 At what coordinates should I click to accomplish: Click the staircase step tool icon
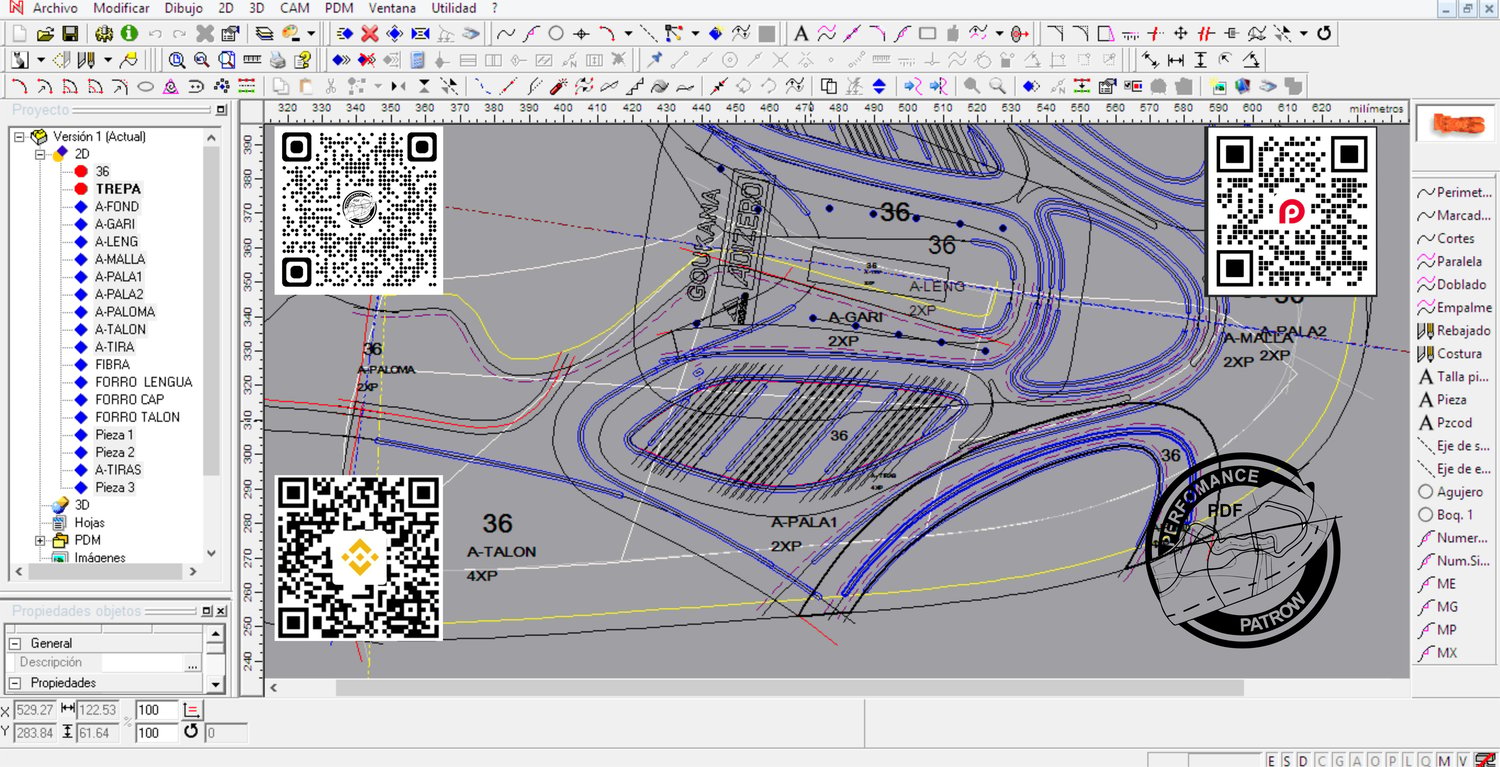pos(634,86)
